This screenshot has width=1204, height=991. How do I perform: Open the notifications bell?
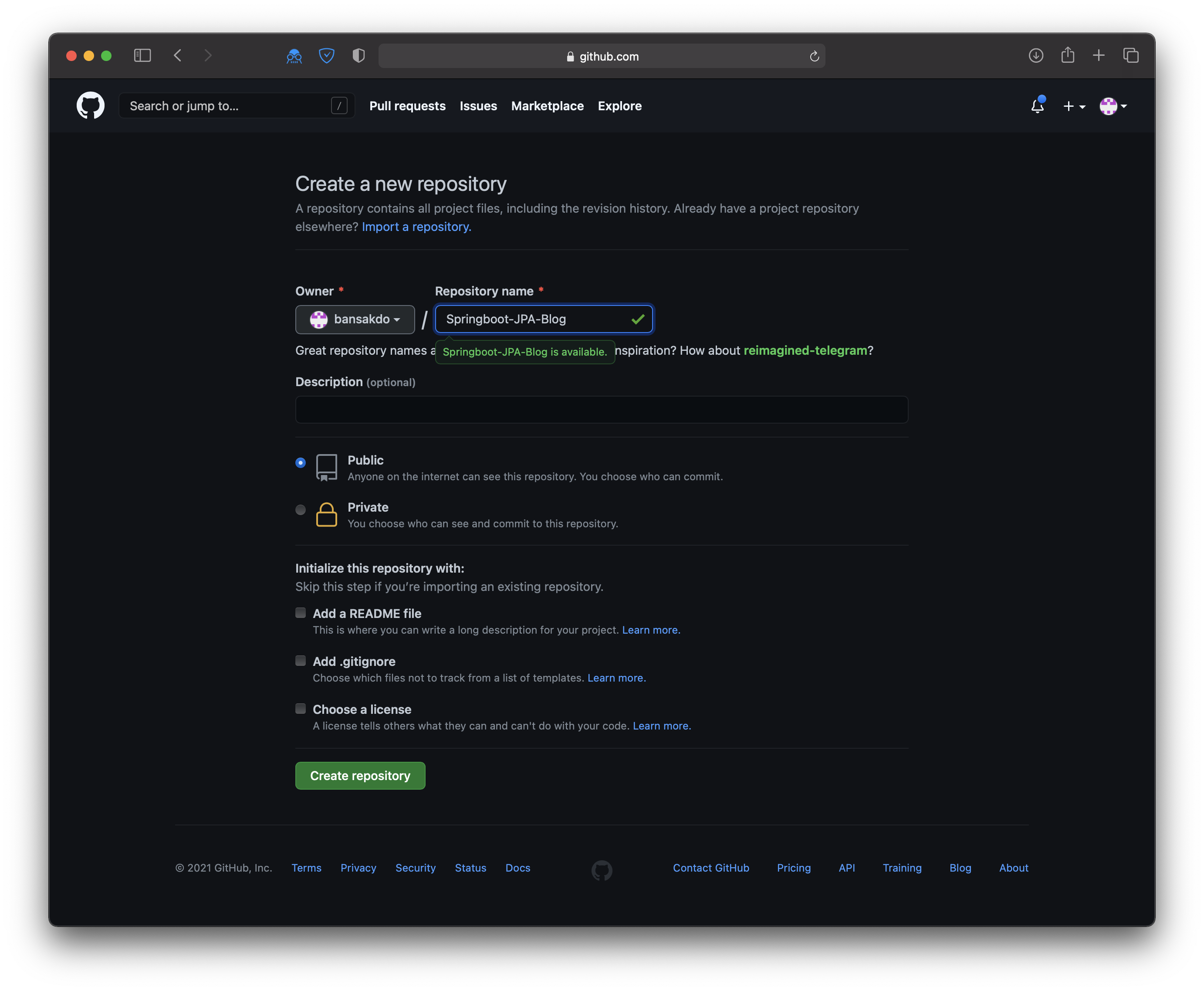point(1037,105)
